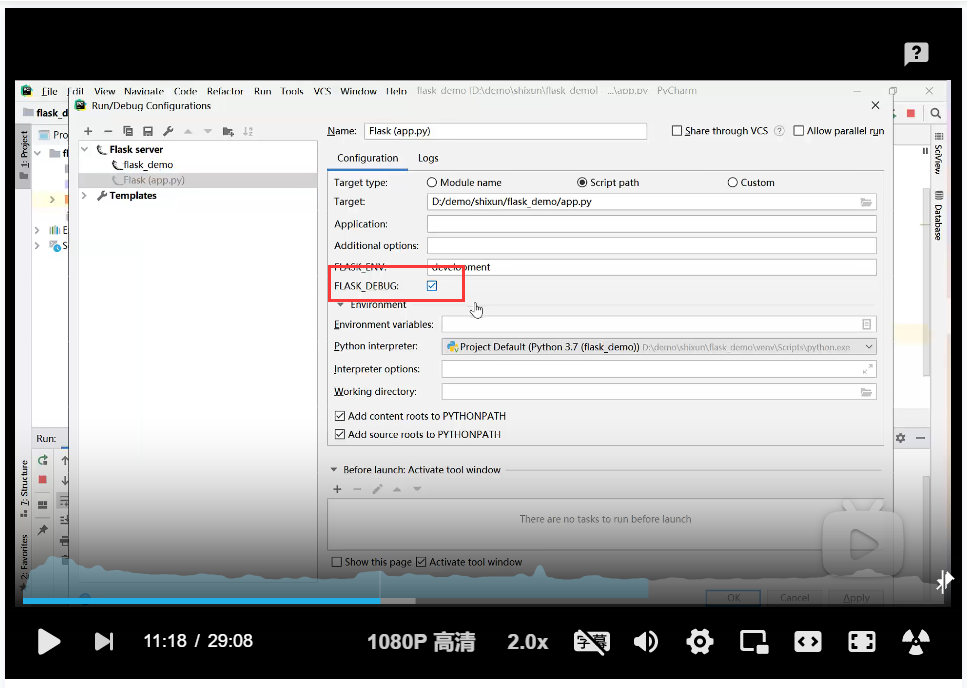This screenshot has width=967, height=688.
Task: Enable Share through VCS checkbox
Action: pyautogui.click(x=677, y=131)
